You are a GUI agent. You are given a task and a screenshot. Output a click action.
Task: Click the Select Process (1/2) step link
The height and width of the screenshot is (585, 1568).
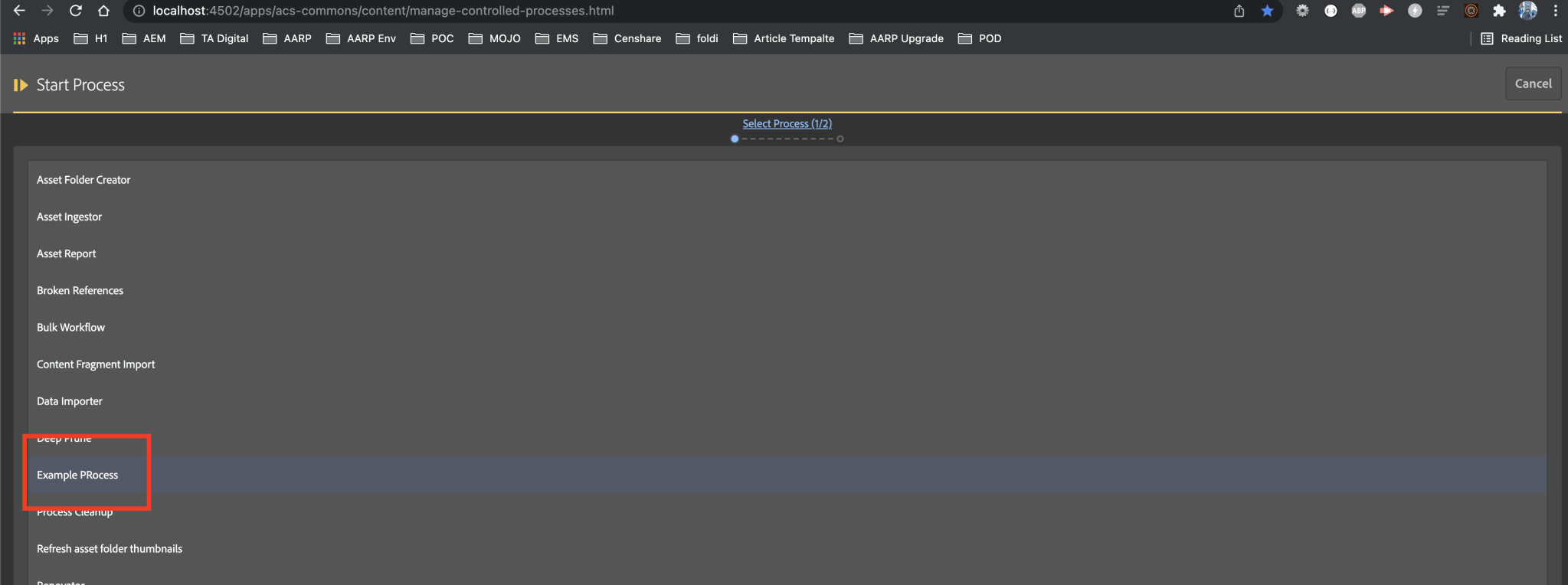[787, 123]
